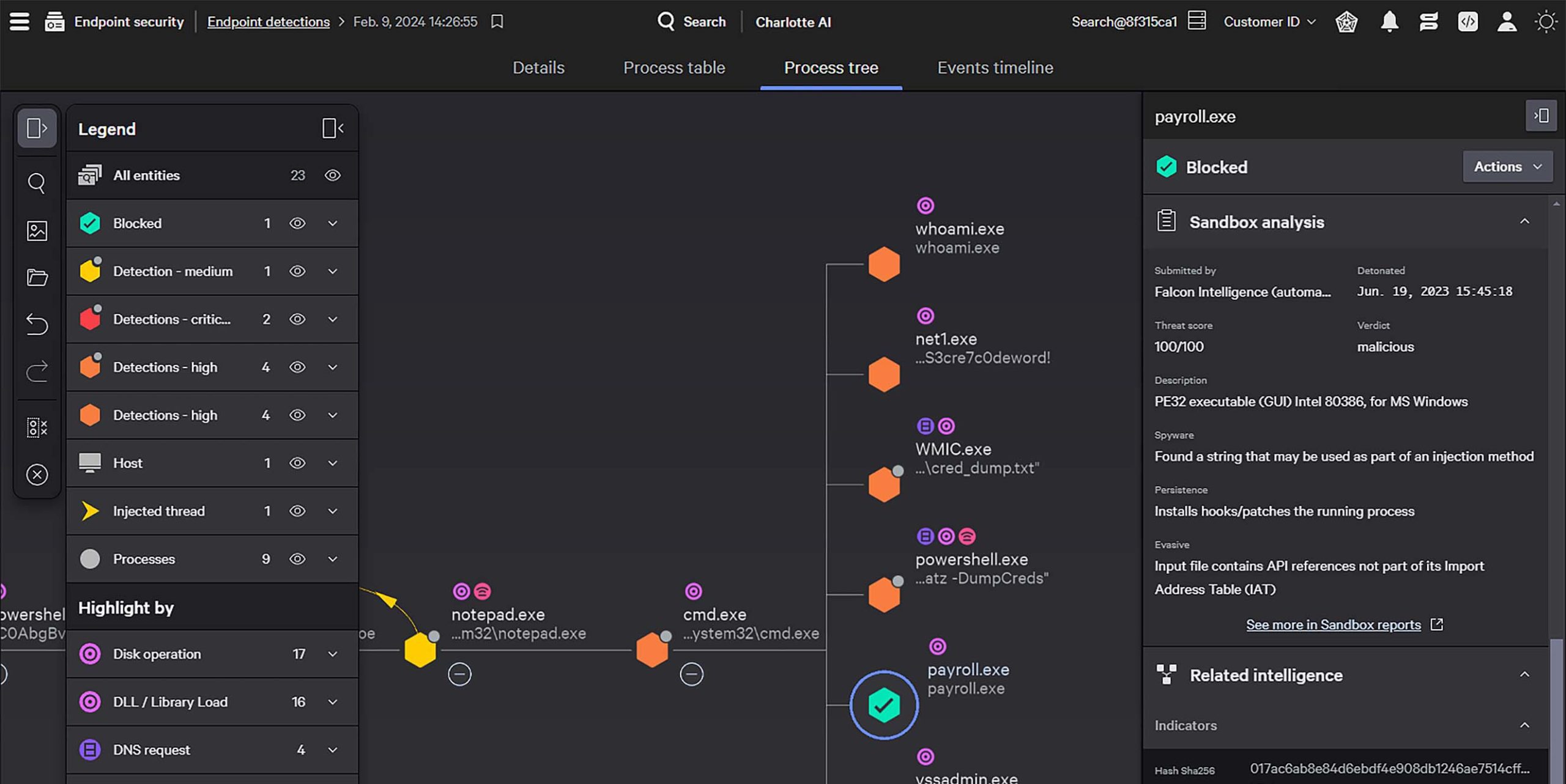Expand the Host legend row
Image resolution: width=1566 pixels, height=784 pixels.
pos(332,463)
